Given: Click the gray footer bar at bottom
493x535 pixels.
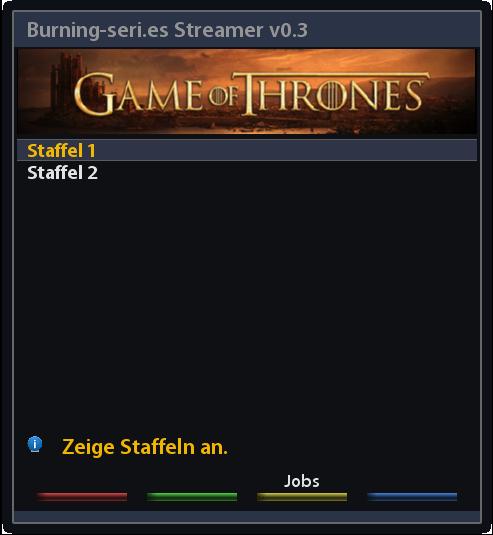Looking at the screenshot, I should tap(247, 516).
